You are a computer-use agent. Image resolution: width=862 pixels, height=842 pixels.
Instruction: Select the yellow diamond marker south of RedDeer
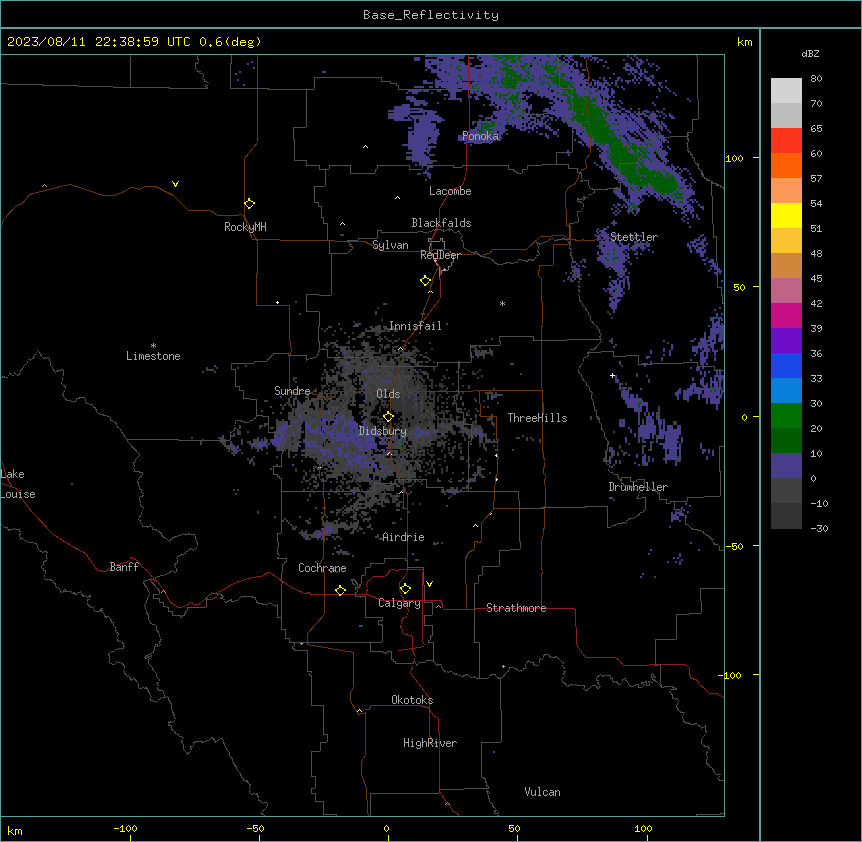click(x=425, y=281)
